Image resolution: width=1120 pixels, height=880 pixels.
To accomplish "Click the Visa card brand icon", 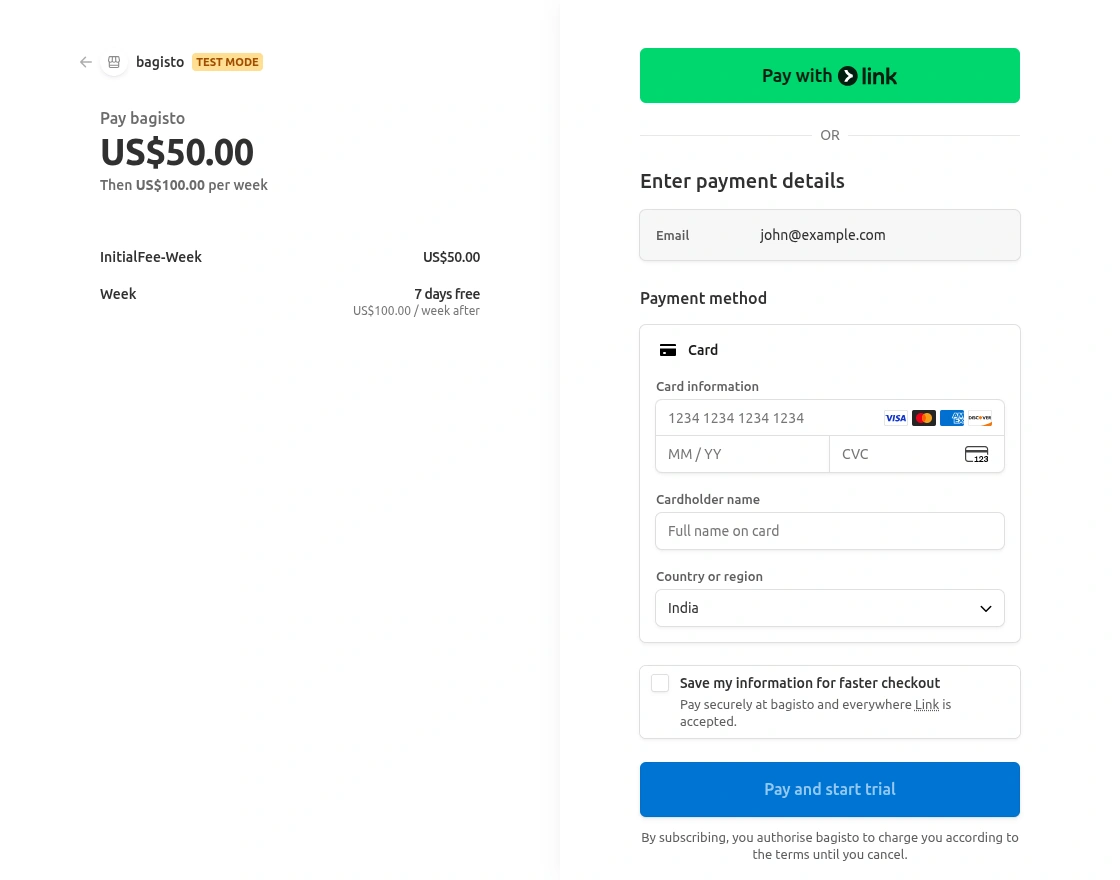I will click(x=895, y=418).
